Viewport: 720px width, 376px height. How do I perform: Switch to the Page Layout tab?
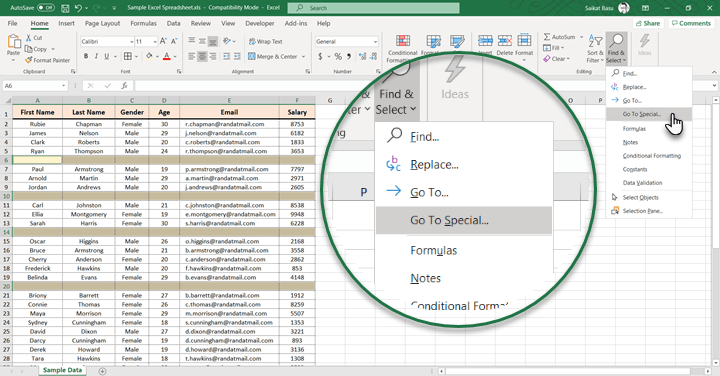pyautogui.click(x=102, y=23)
